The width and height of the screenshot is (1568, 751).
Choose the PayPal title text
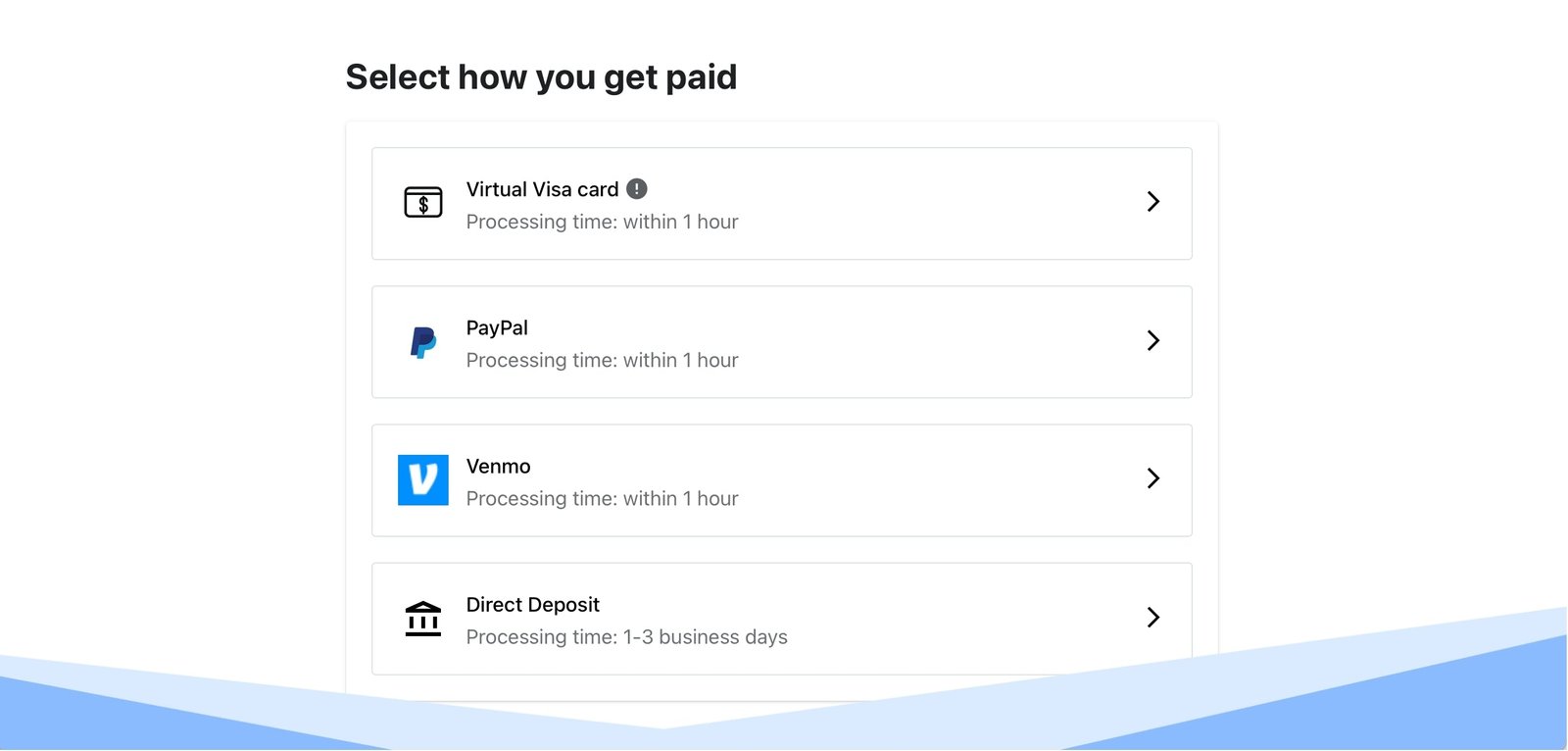(497, 328)
